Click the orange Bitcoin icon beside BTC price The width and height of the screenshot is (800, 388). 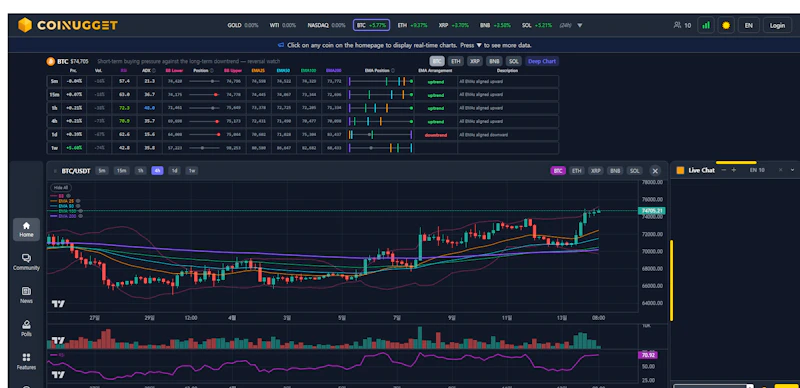(x=51, y=61)
